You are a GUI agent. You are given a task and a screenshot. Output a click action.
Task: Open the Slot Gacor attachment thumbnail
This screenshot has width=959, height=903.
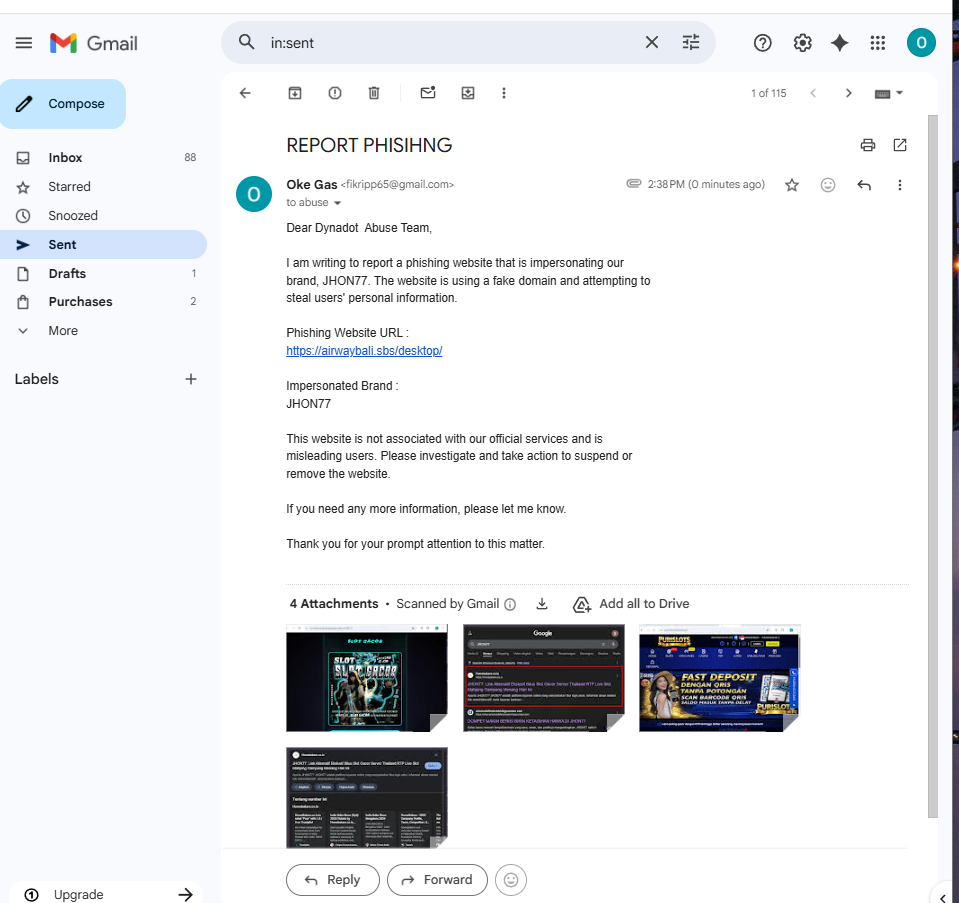367,678
